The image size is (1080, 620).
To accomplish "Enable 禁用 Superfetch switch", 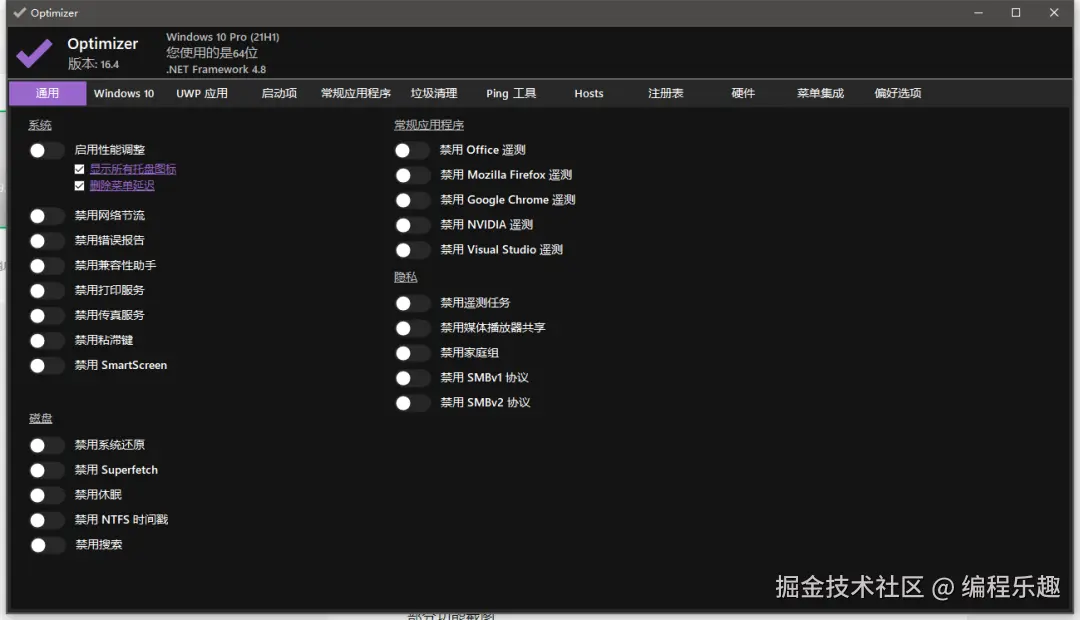I will point(45,469).
